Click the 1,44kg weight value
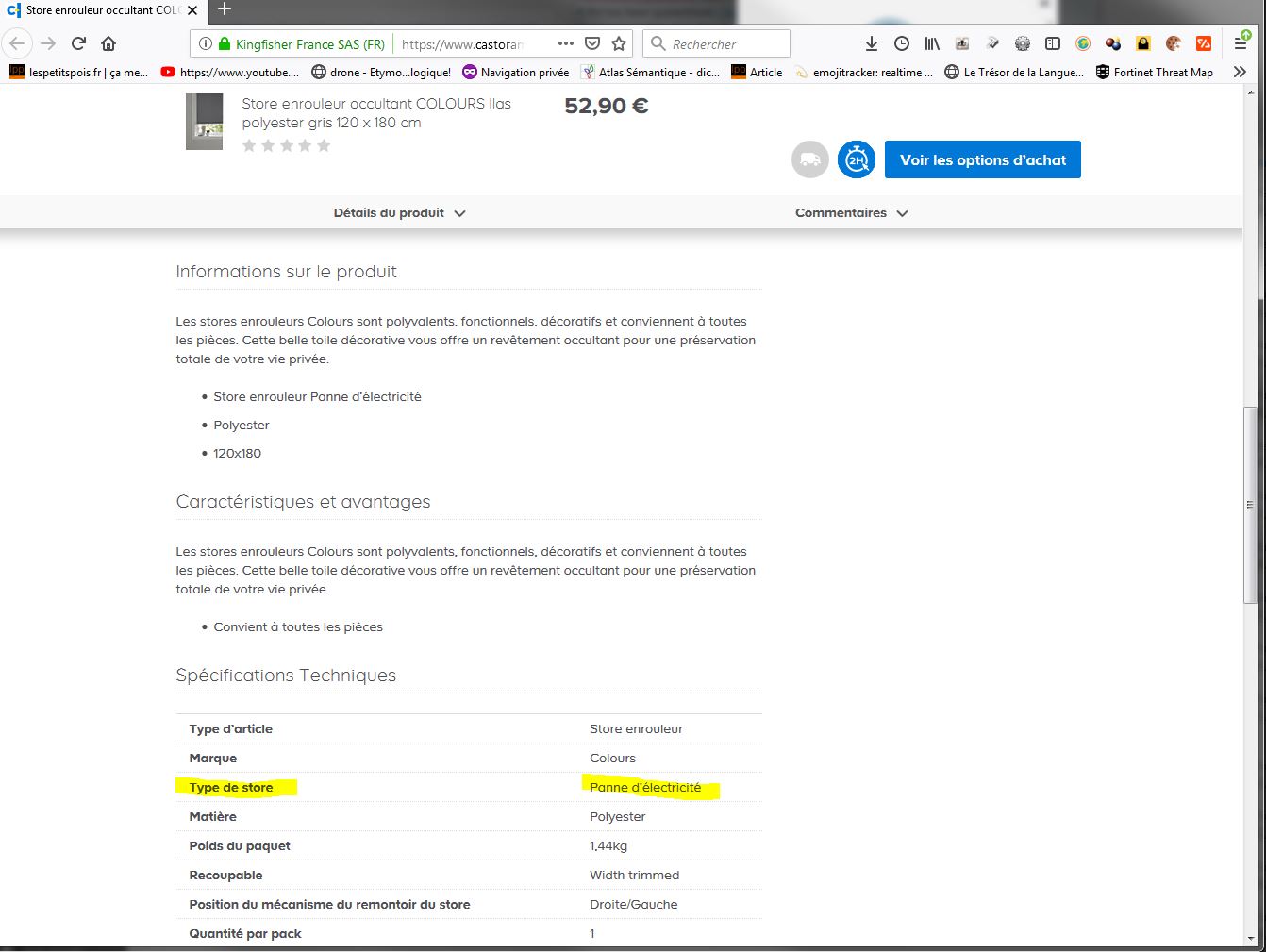1266x952 pixels. 608,846
